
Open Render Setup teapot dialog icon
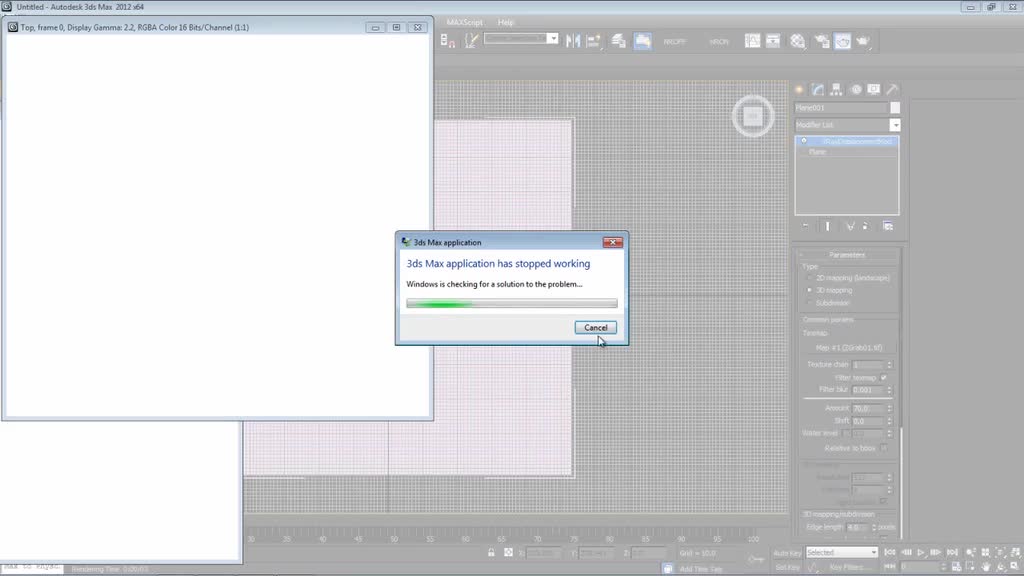822,41
